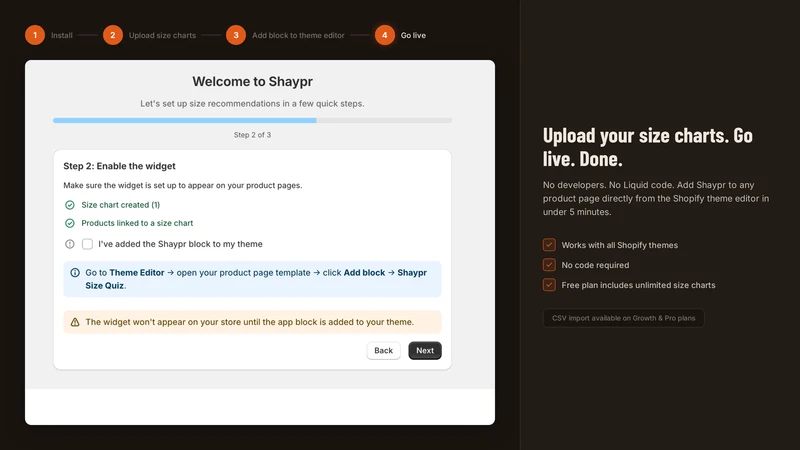Viewport: 800px width, 450px height.
Task: Click step 2 orange circle for Upload size charts
Action: pos(113,35)
